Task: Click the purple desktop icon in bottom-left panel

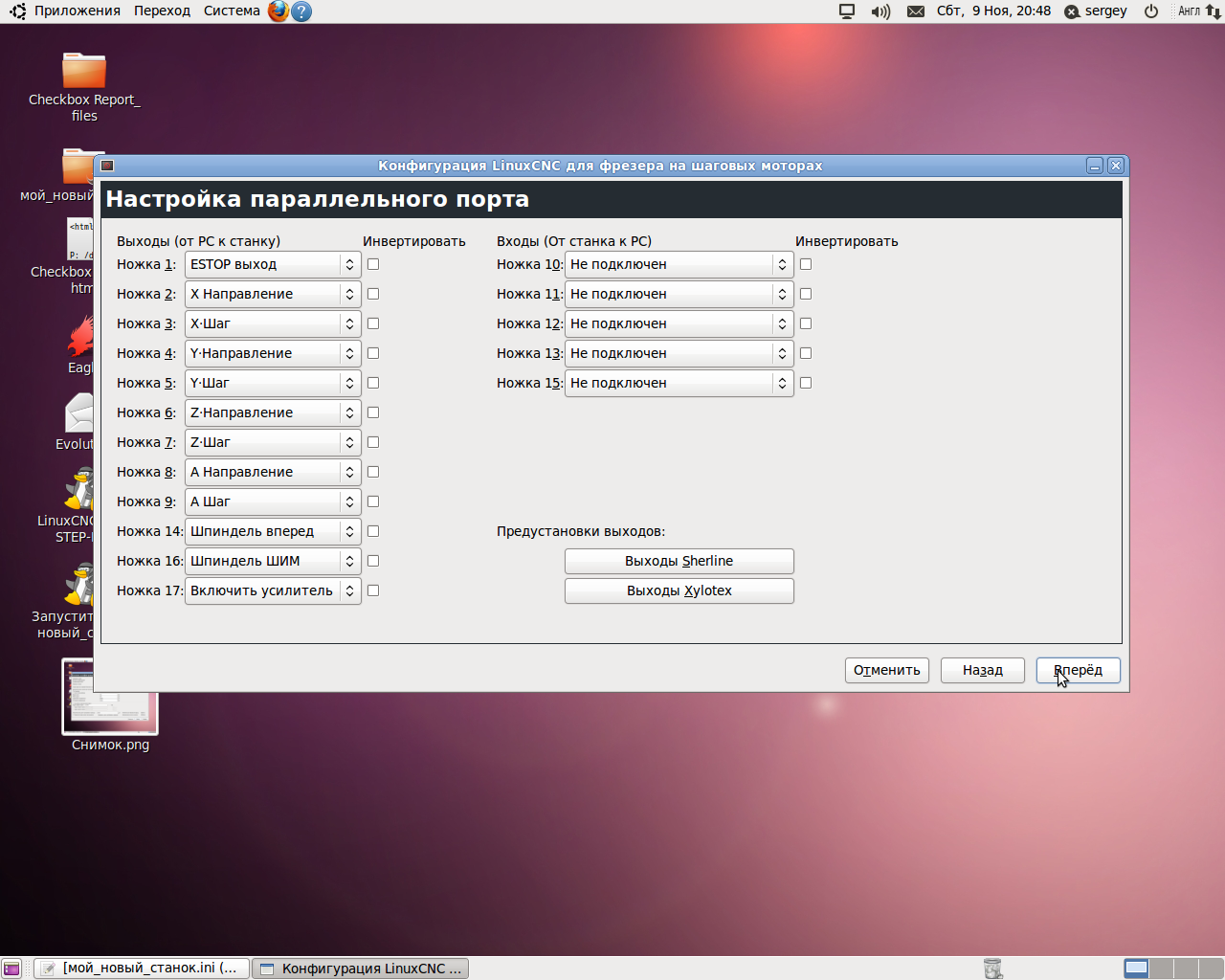Action: click(x=11, y=969)
